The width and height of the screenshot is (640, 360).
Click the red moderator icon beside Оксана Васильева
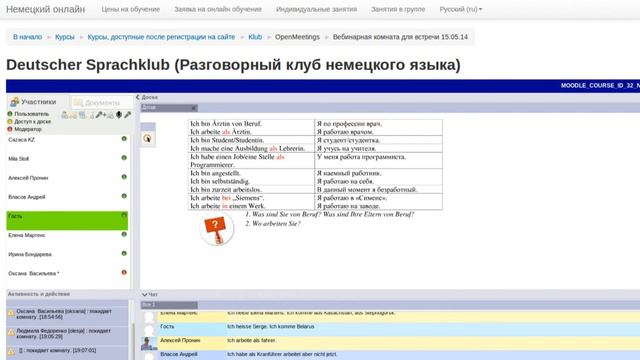coord(124,273)
